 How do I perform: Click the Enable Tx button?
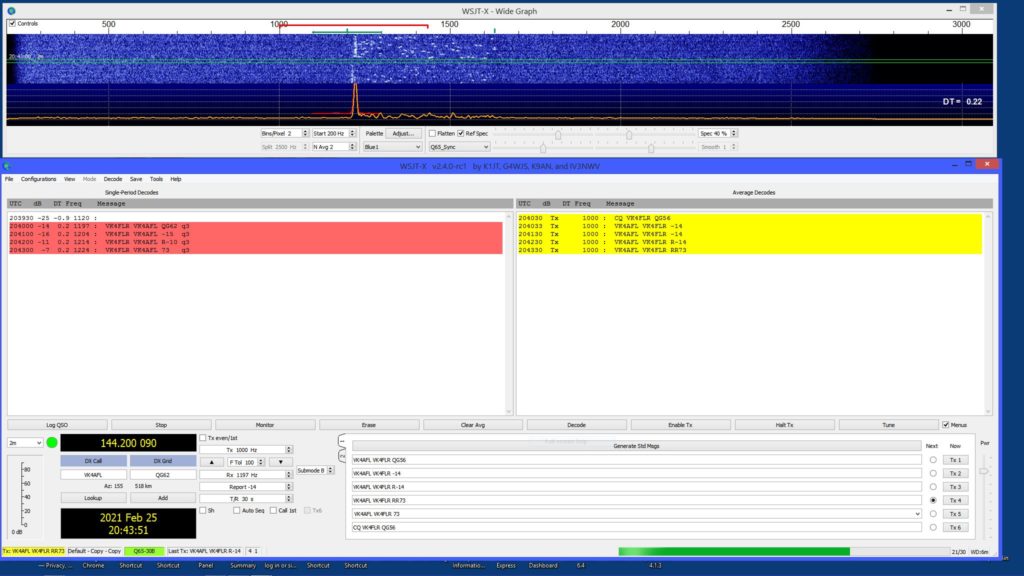680,425
